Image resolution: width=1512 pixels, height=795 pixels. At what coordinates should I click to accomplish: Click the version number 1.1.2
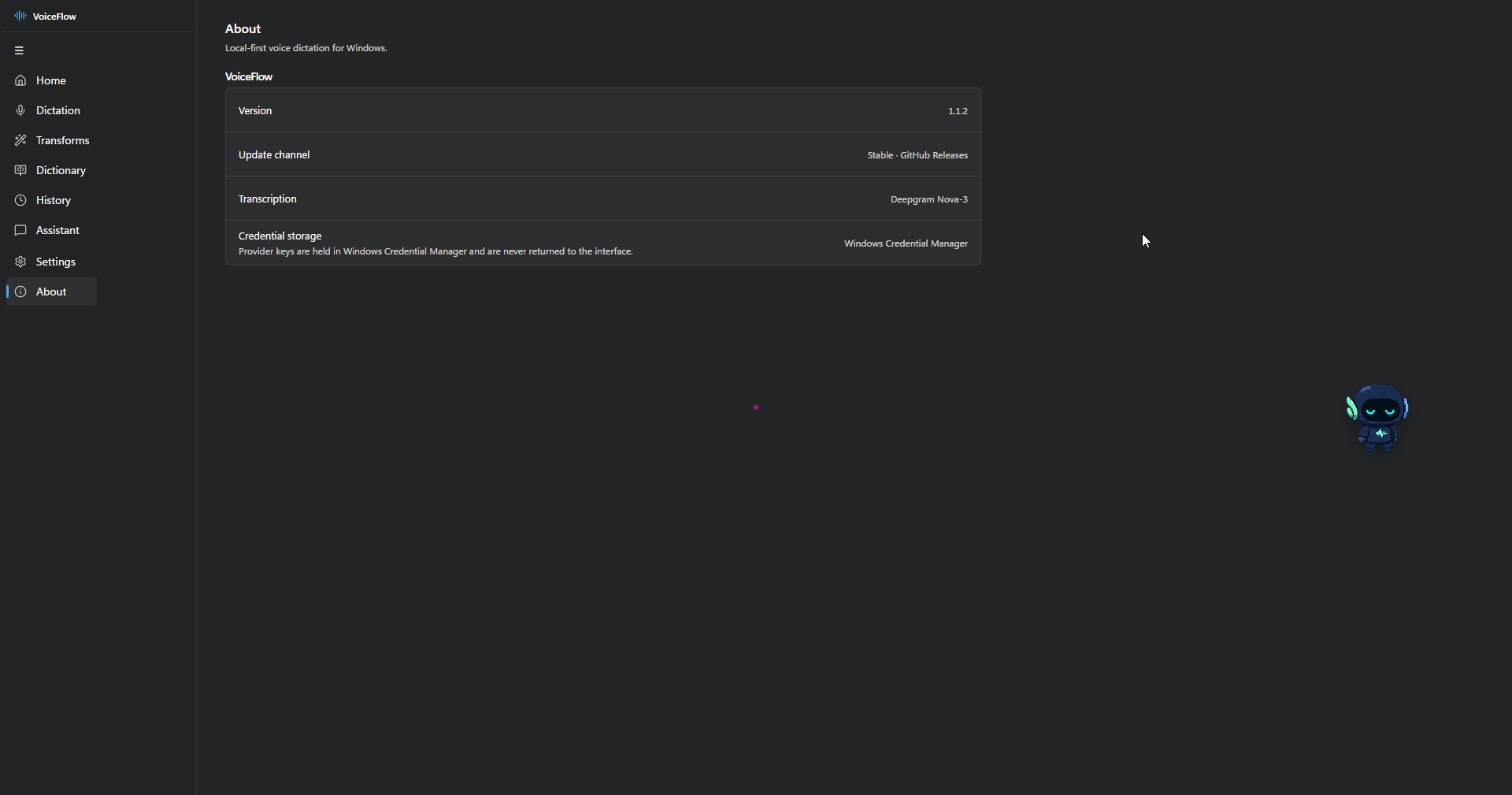[x=958, y=111]
